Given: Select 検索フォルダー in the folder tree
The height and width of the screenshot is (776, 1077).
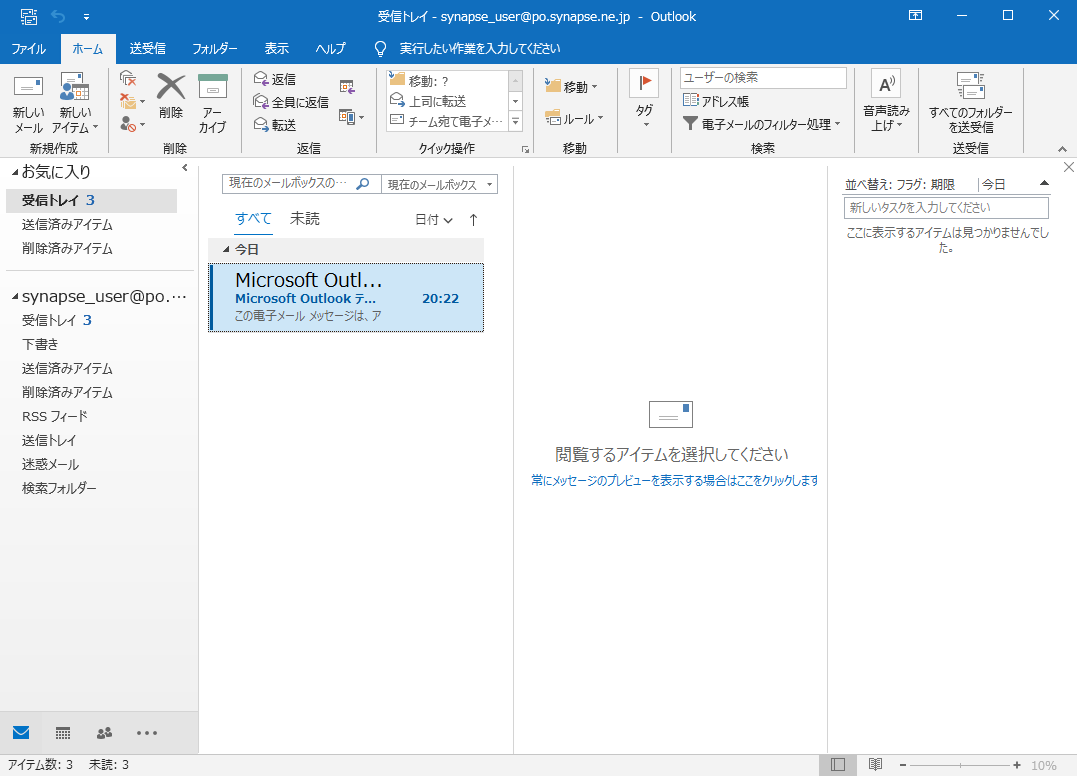Looking at the screenshot, I should [59, 488].
